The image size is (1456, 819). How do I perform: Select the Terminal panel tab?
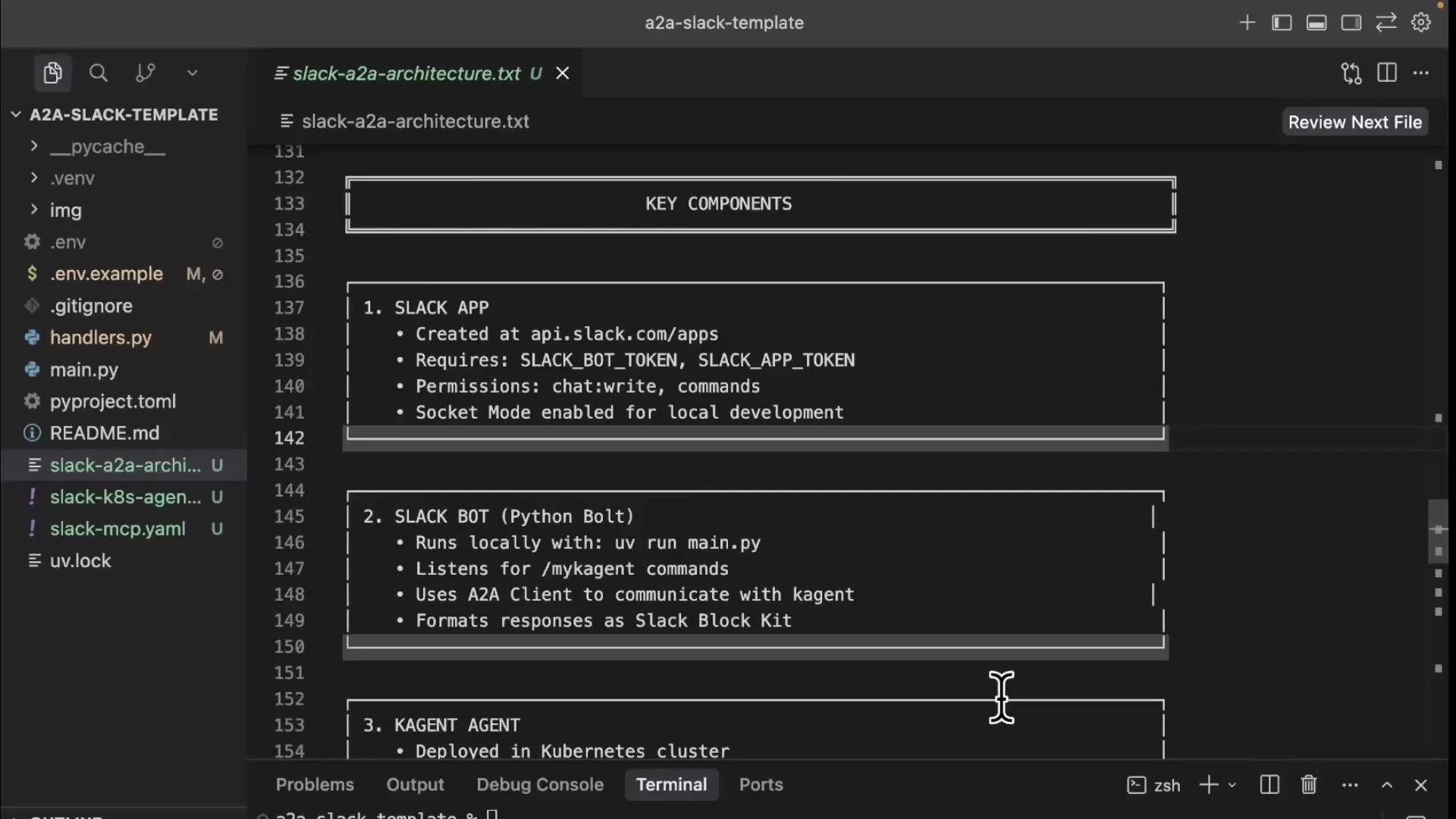tap(671, 785)
